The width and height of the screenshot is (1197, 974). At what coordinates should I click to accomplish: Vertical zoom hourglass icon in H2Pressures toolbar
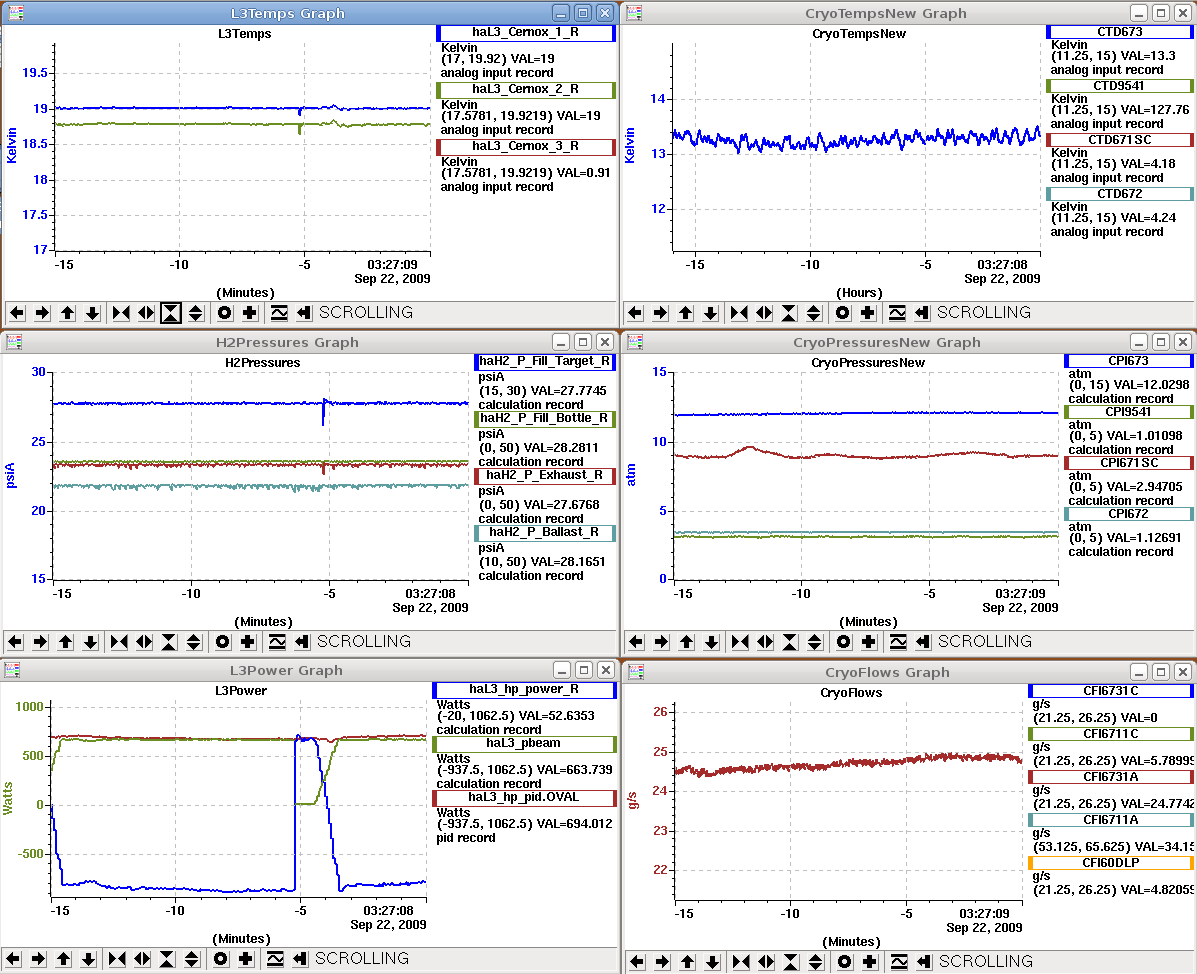[x=169, y=642]
